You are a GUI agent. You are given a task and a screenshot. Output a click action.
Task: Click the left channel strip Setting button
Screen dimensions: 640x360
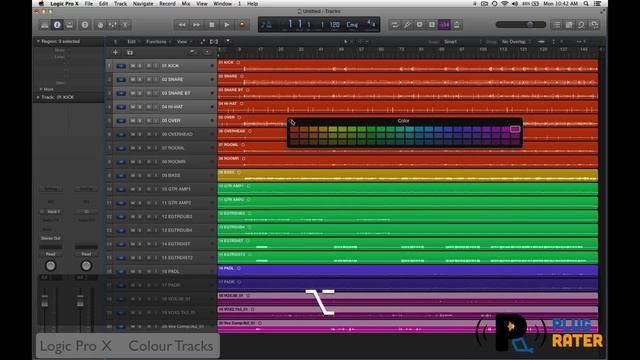tap(51, 189)
